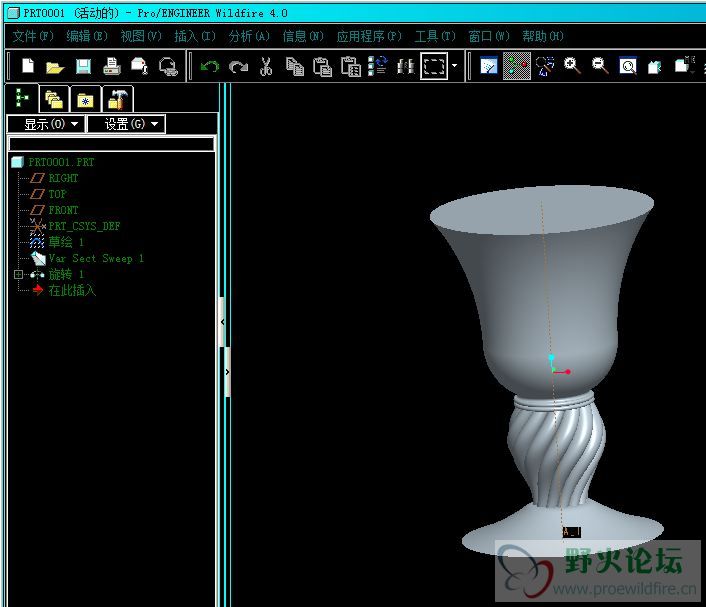This screenshot has width=706, height=607.
Task: Click the Copy icon
Action: (x=295, y=67)
